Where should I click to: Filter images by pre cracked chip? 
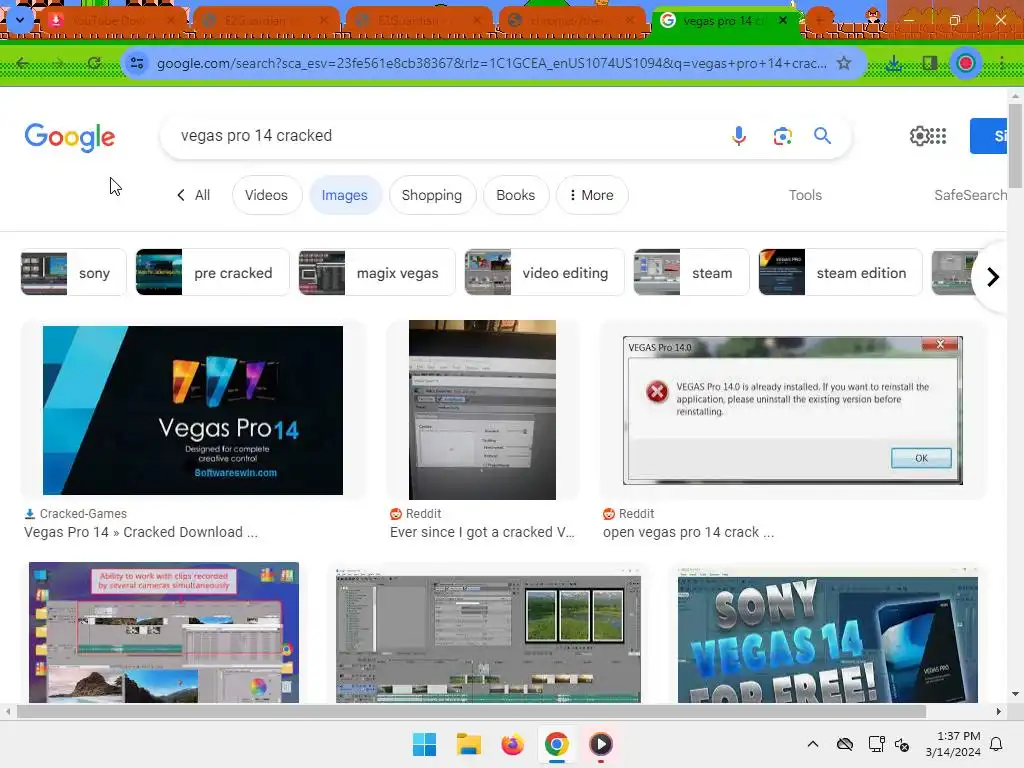point(212,272)
